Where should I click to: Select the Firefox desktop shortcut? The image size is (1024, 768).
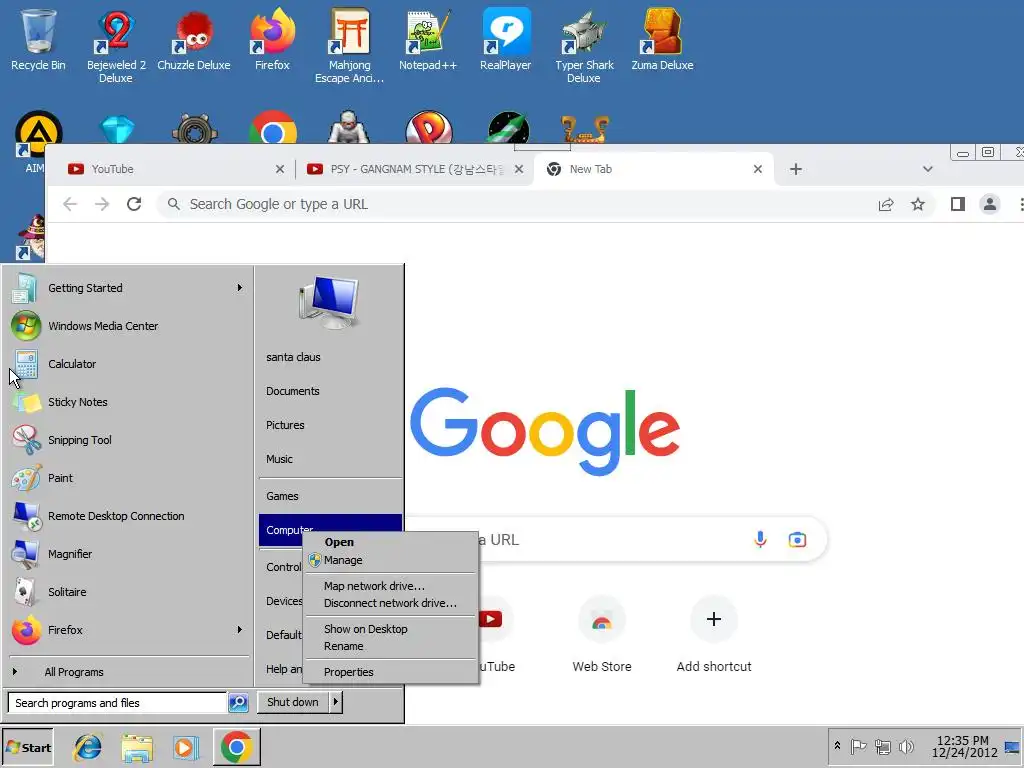272,40
